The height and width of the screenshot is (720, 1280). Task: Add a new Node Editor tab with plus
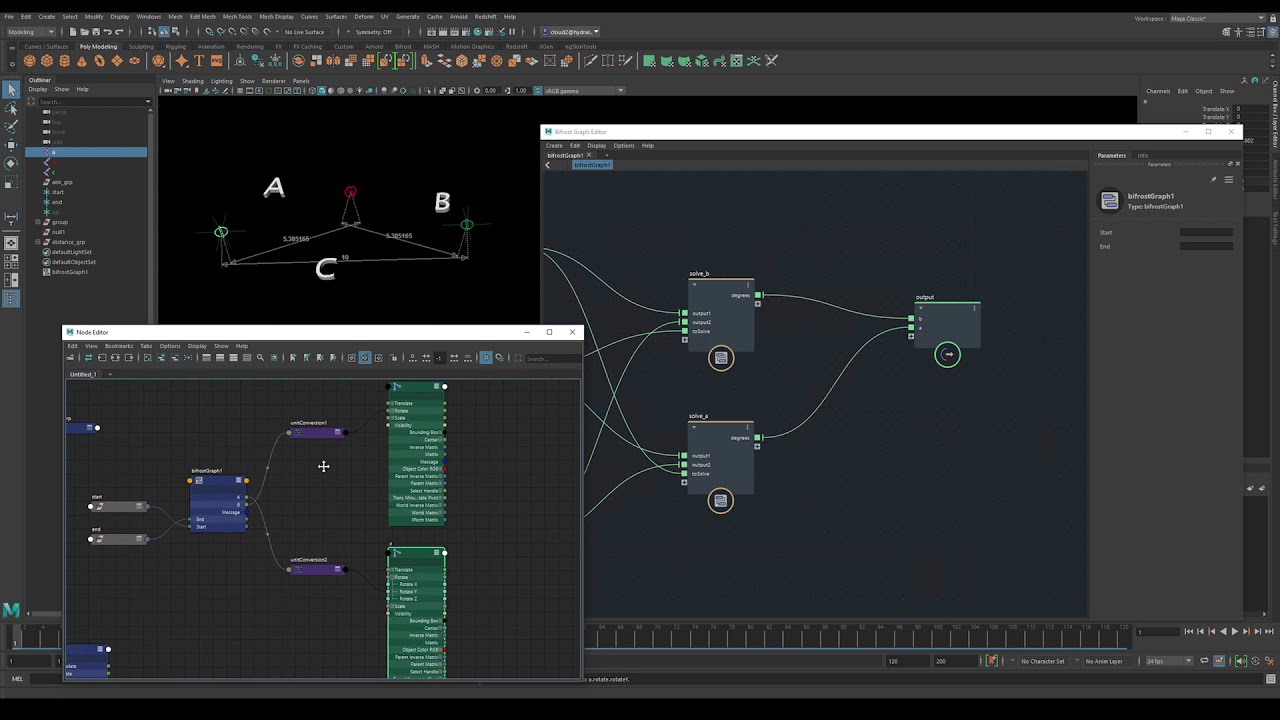point(110,374)
